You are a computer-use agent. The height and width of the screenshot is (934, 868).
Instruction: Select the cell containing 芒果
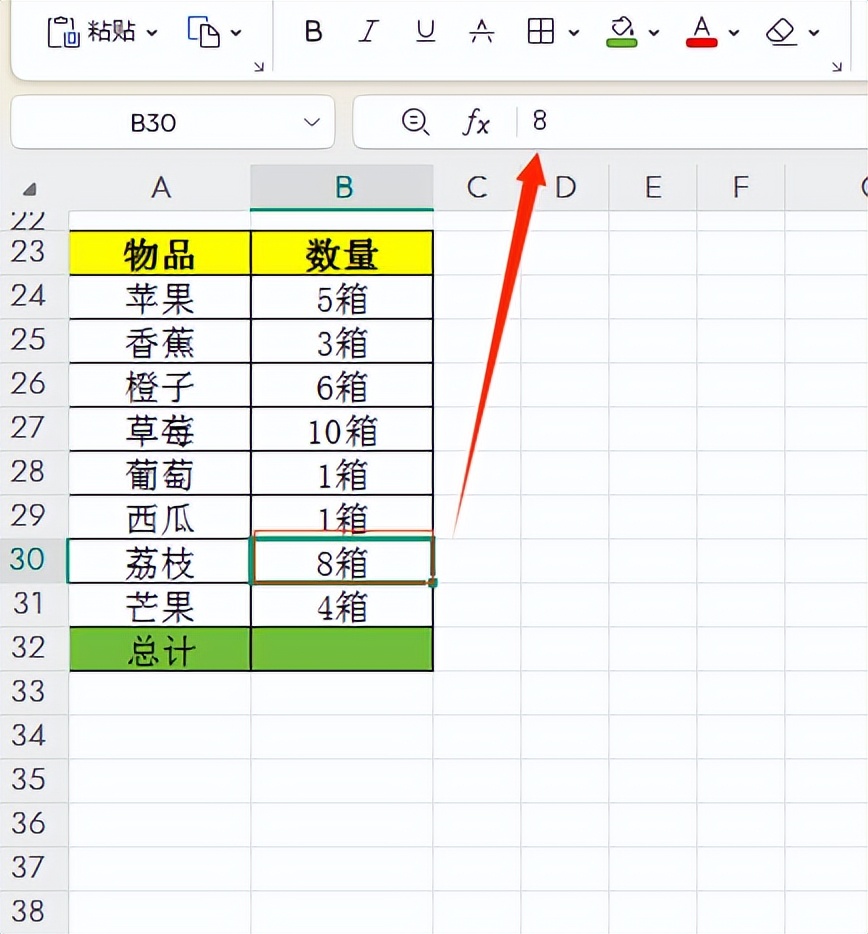click(x=160, y=605)
